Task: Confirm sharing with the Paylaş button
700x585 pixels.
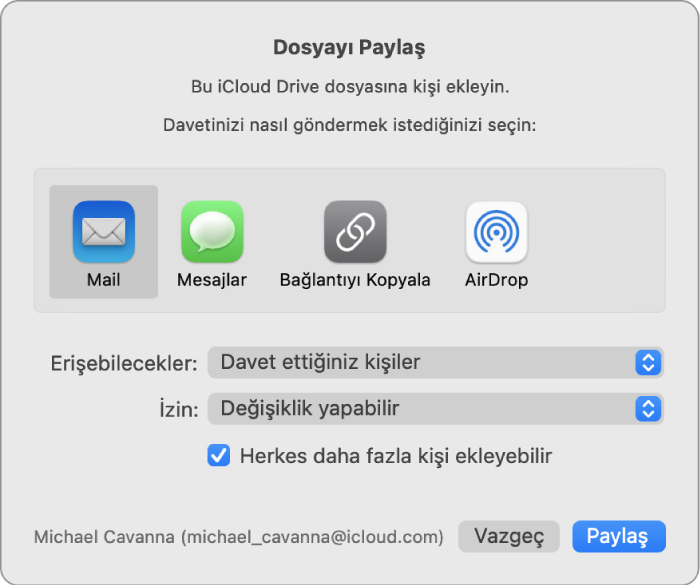Action: click(x=619, y=536)
